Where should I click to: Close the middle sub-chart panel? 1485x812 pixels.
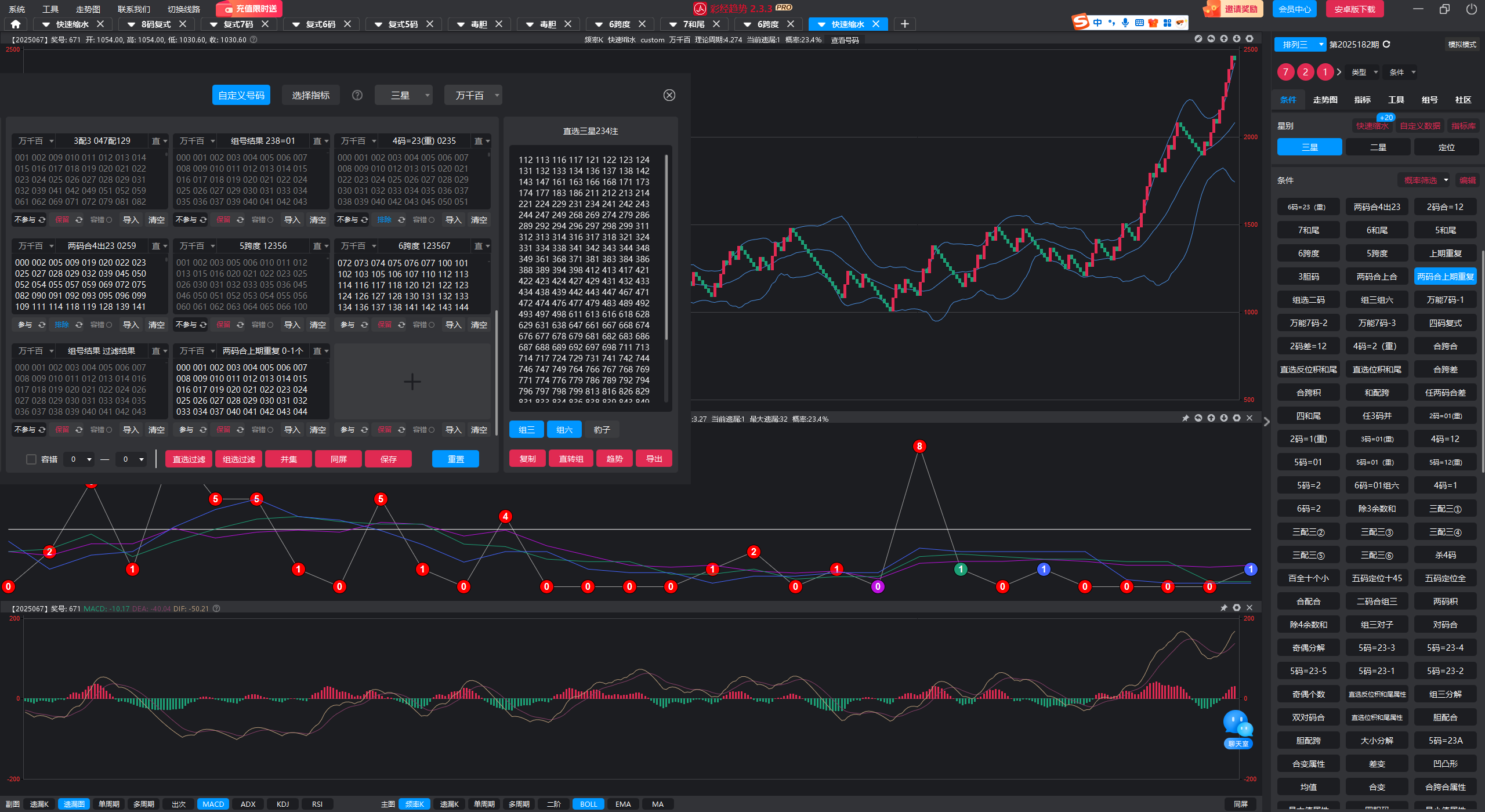pyautogui.click(x=1249, y=418)
